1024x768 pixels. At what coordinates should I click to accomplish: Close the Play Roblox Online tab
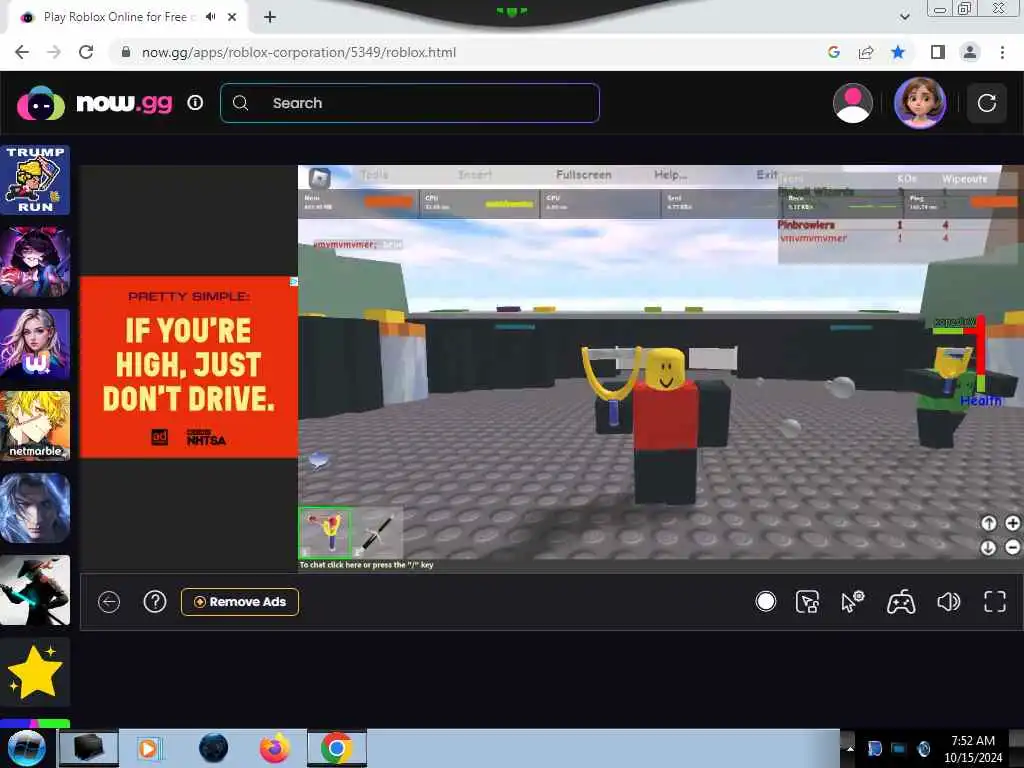pos(232,17)
